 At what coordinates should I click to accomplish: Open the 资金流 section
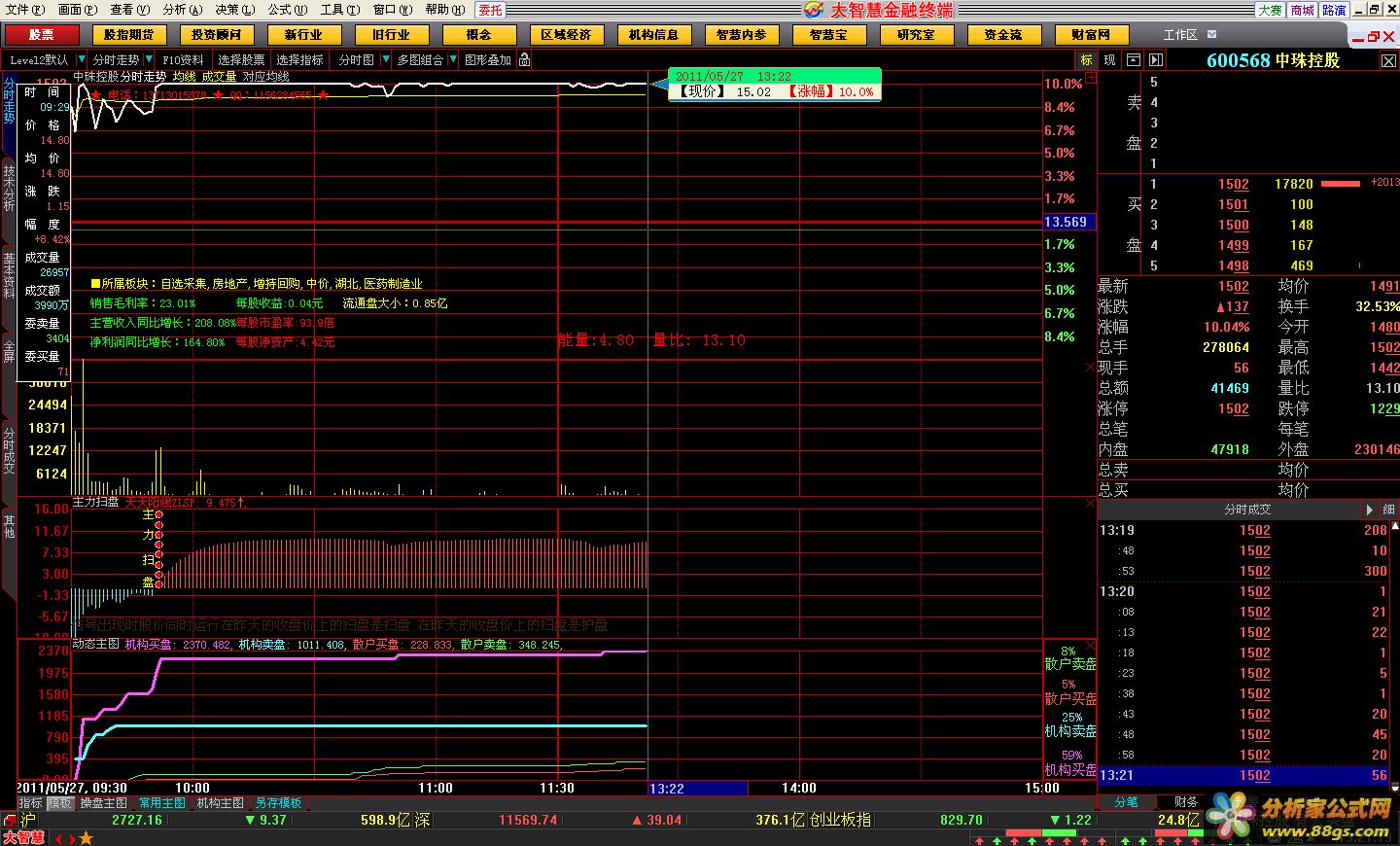tap(1003, 35)
